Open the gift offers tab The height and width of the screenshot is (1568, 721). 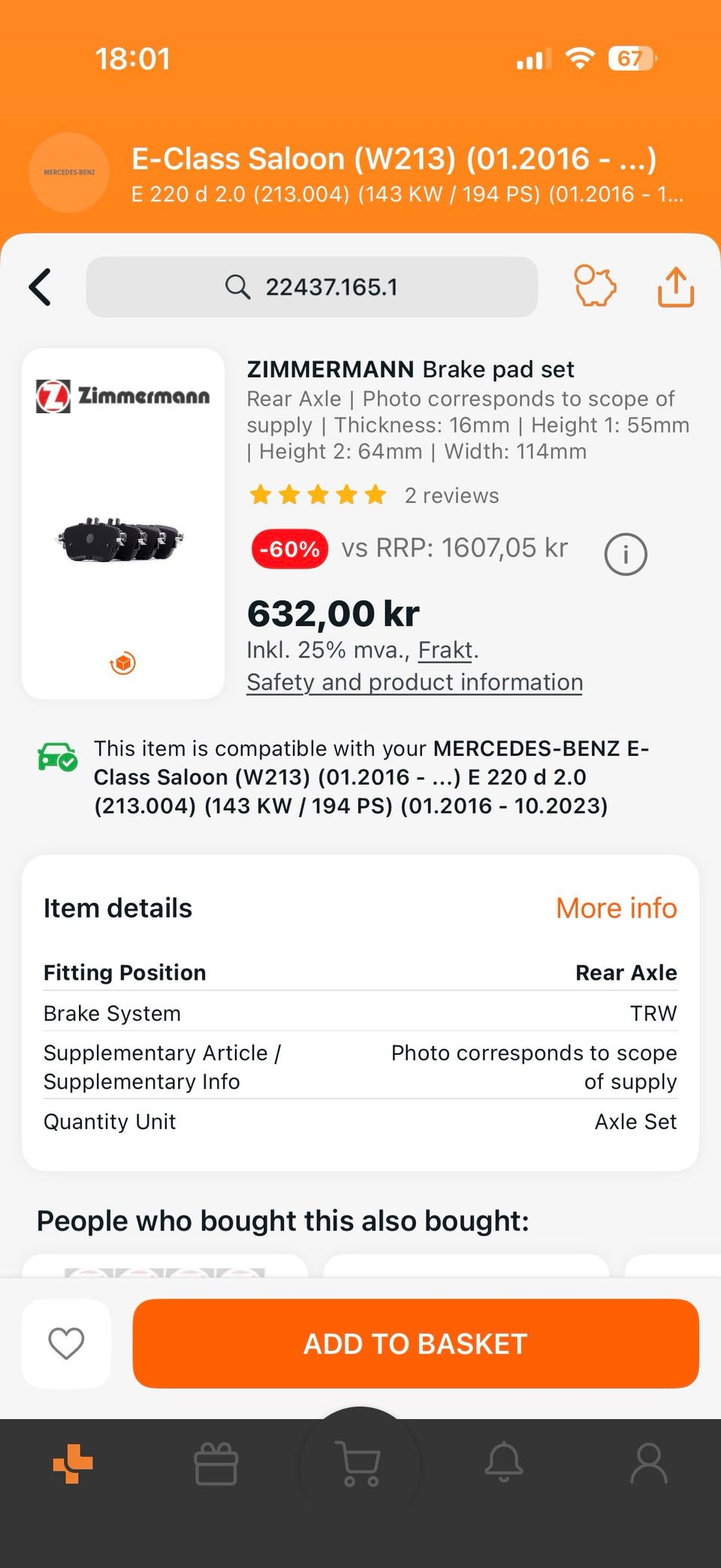[216, 1464]
